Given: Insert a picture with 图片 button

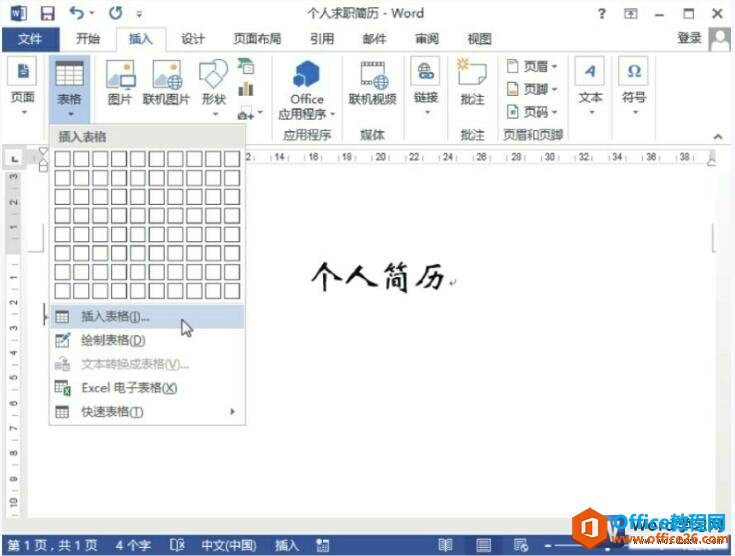Looking at the screenshot, I should point(120,83).
